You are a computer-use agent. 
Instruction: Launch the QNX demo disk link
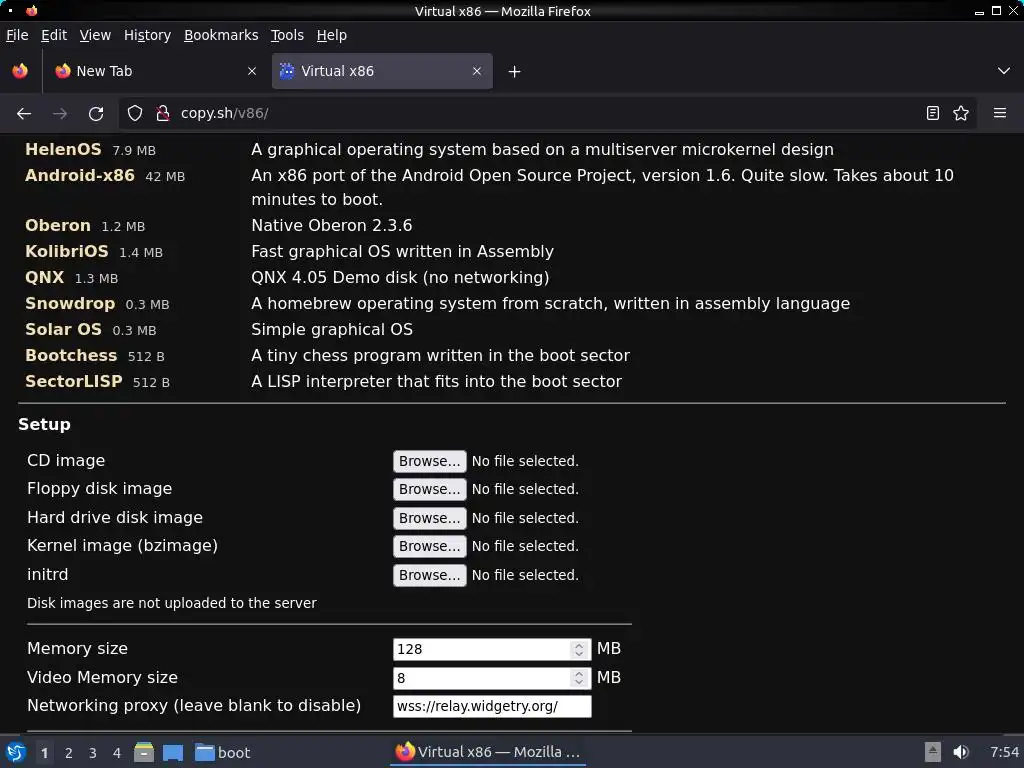[x=44, y=278]
